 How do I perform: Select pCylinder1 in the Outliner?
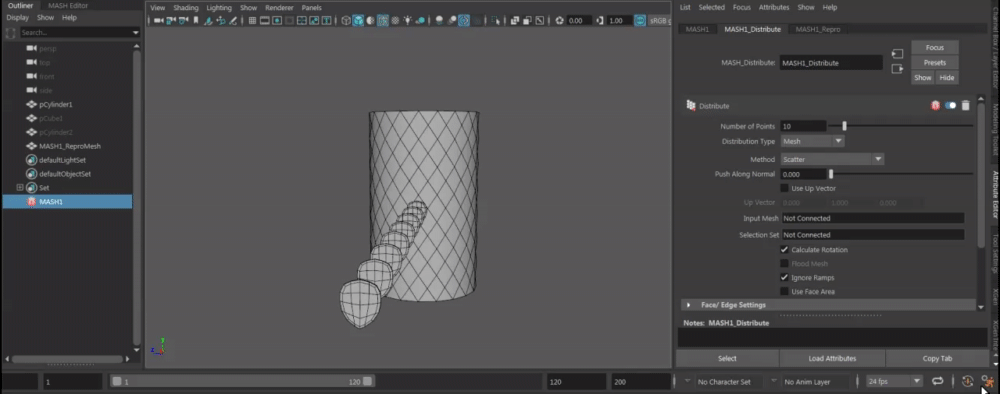(x=56, y=104)
